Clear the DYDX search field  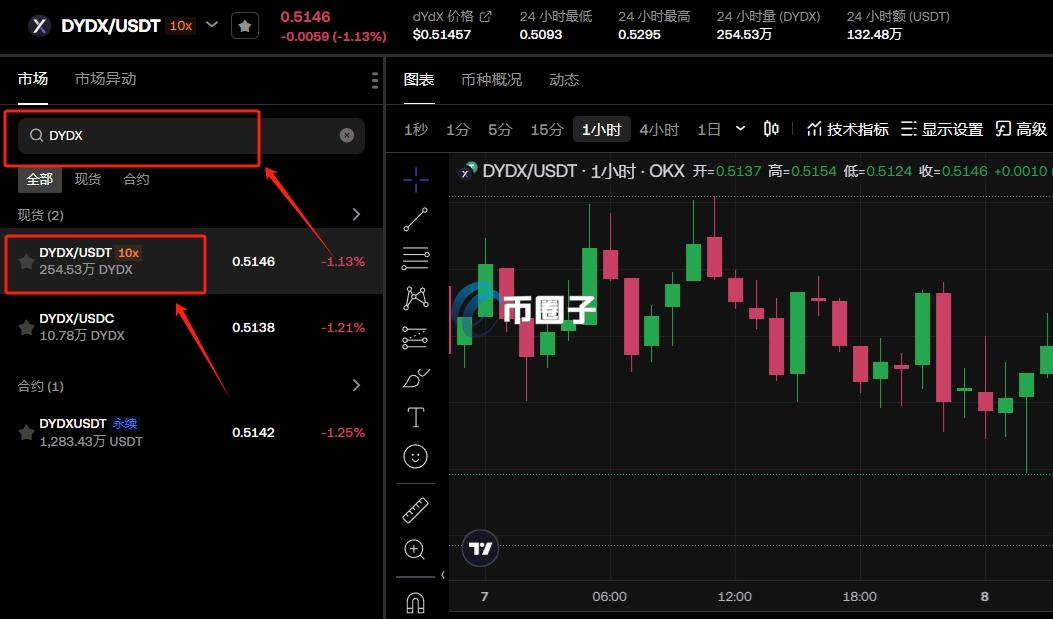coord(347,135)
